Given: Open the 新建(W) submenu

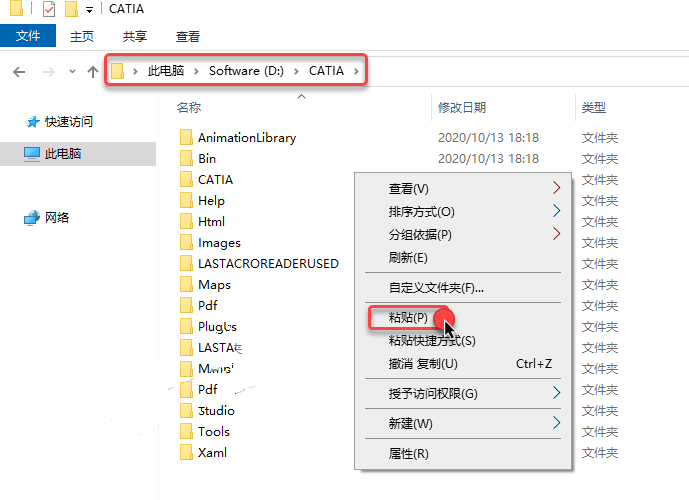Looking at the screenshot, I should click(463, 424).
